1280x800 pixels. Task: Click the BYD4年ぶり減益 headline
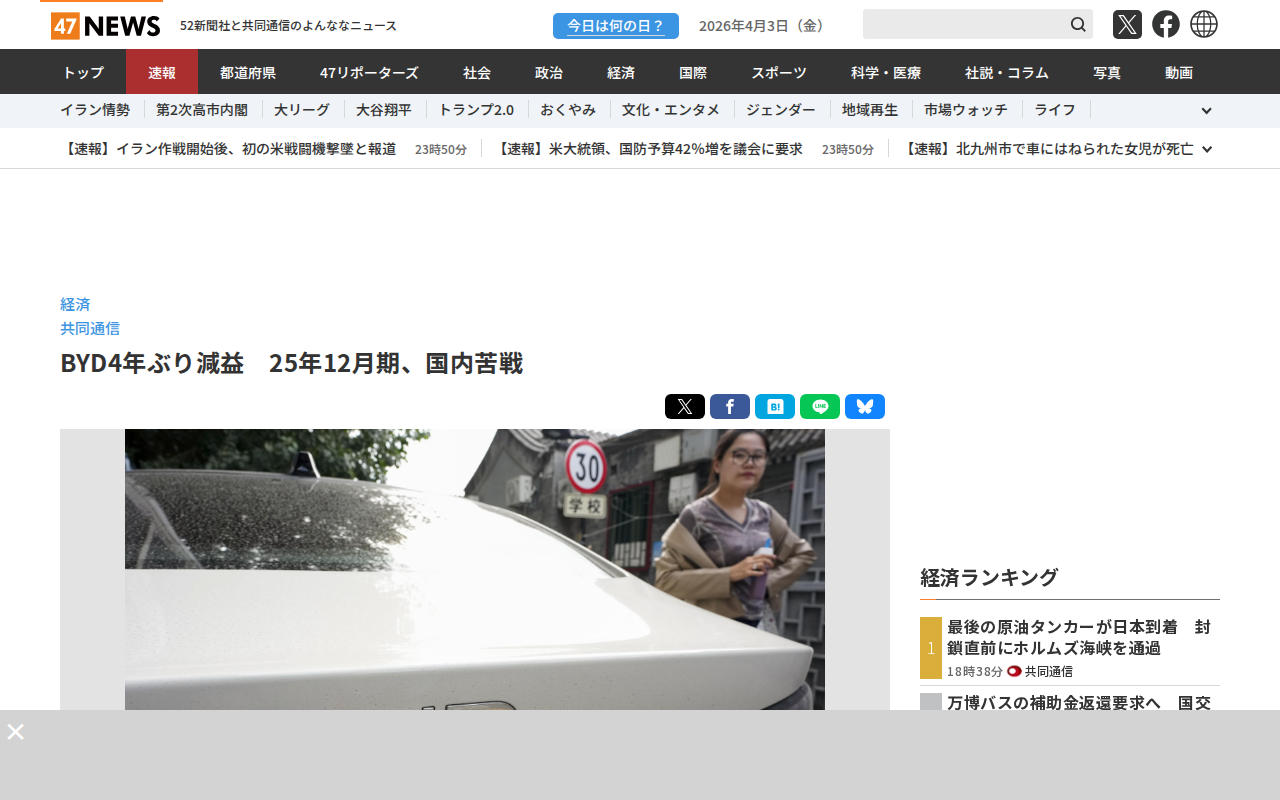coord(292,363)
